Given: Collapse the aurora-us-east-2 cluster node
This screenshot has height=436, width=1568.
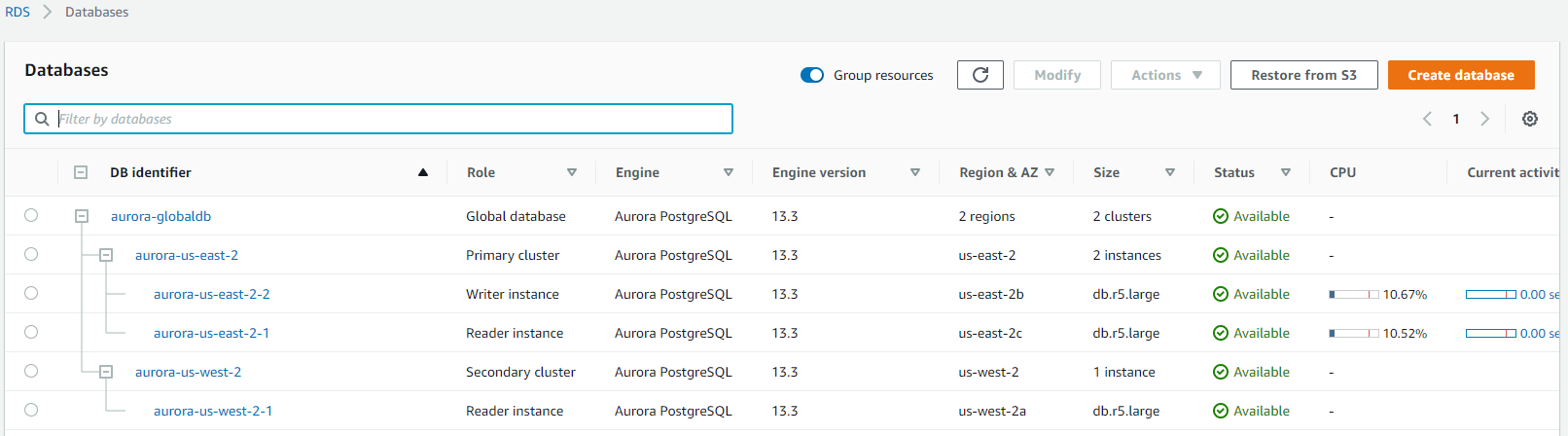Looking at the screenshot, I should (106, 255).
